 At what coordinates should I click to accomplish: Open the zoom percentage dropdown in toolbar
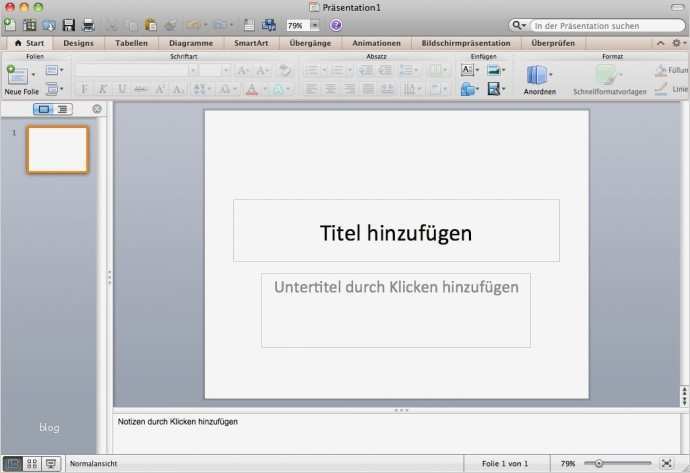tap(315, 26)
